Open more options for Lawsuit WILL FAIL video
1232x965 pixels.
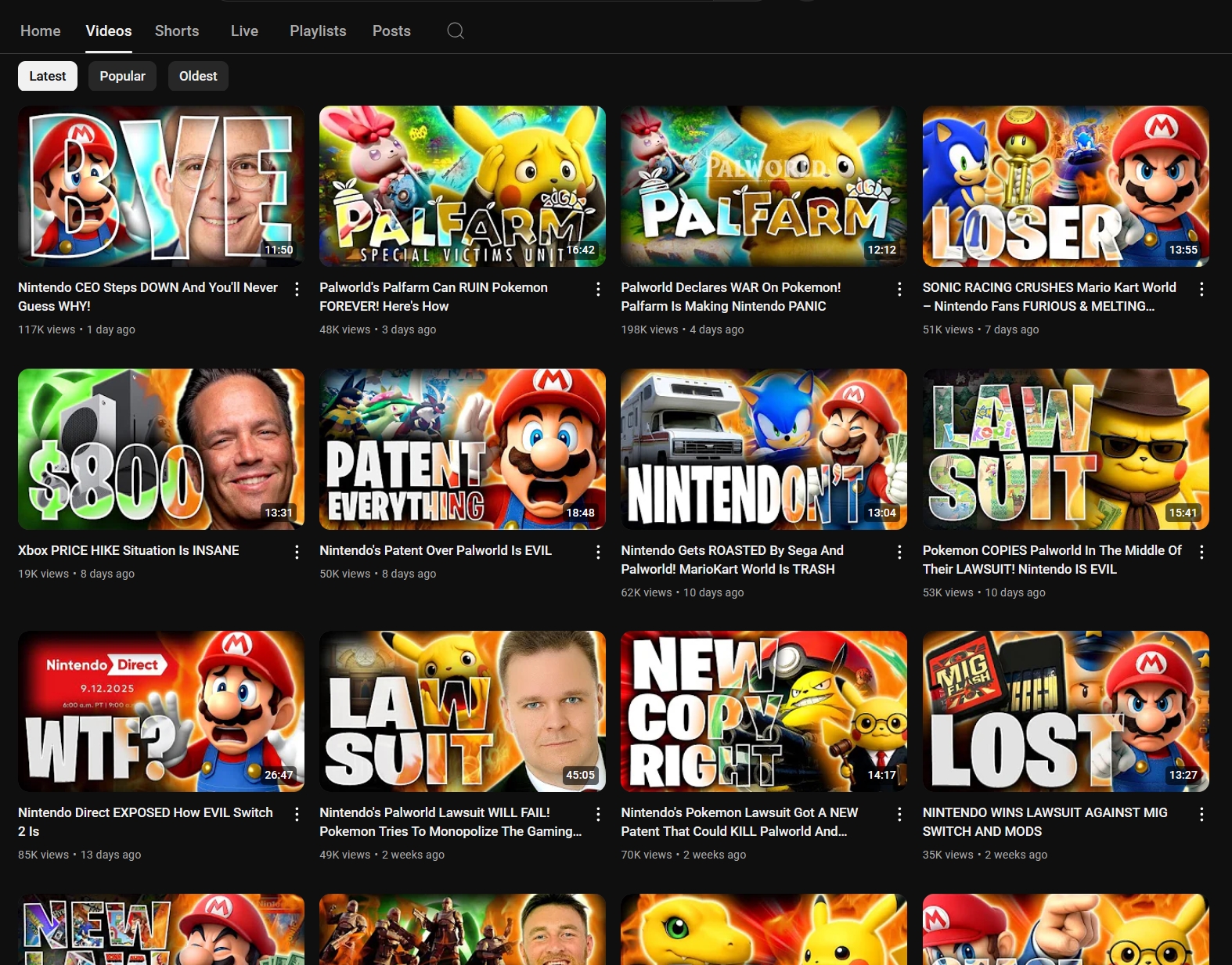[x=598, y=815]
